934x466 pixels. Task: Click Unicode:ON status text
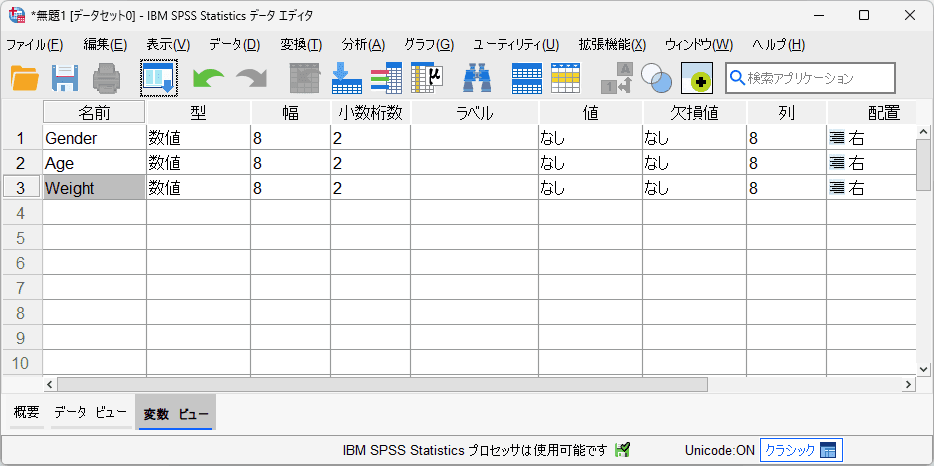pos(720,450)
